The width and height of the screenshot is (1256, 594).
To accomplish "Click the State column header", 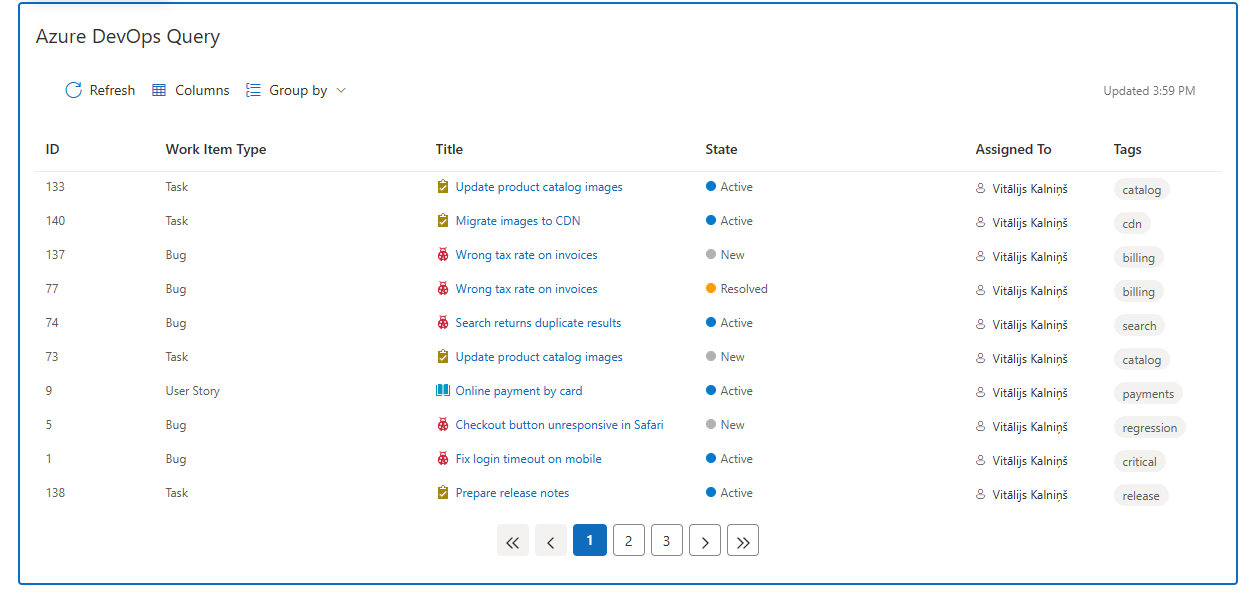I will (x=721, y=149).
